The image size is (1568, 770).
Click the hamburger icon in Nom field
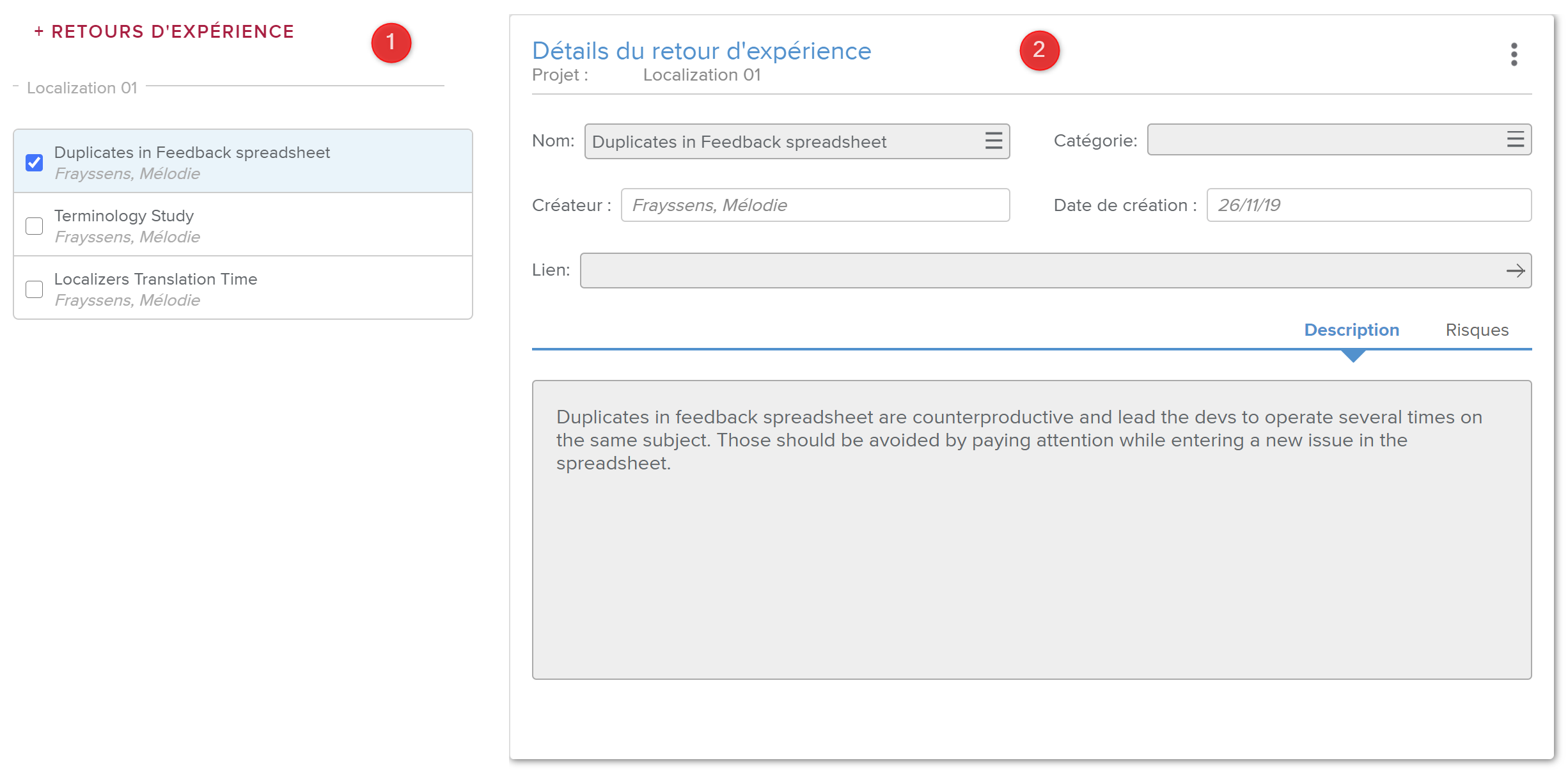coord(993,141)
